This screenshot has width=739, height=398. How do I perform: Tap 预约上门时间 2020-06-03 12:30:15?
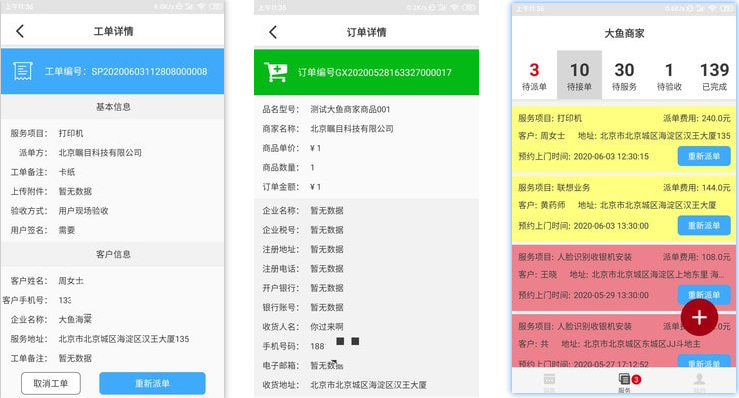(x=583, y=156)
